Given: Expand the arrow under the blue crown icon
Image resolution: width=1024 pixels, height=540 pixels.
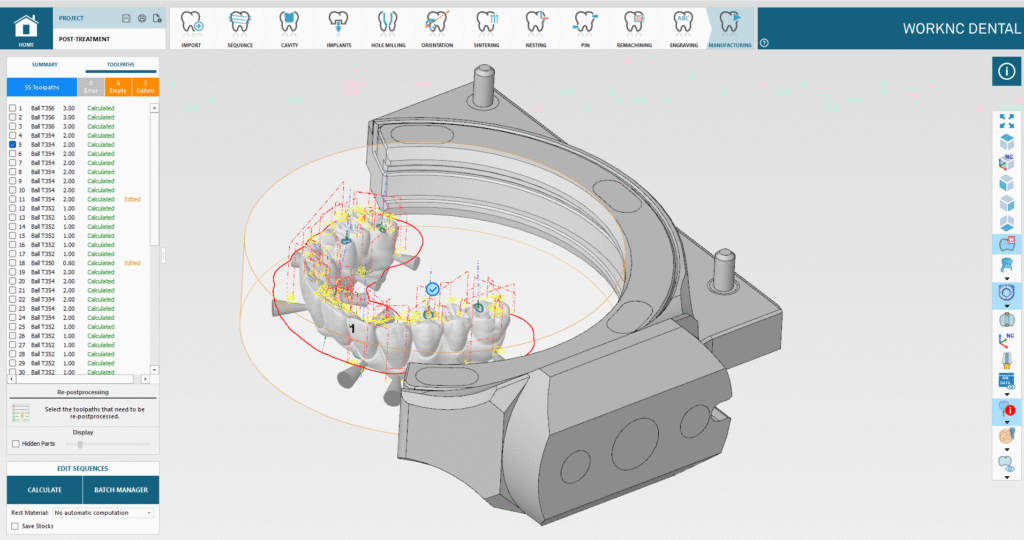Looking at the screenshot, I should 1006,279.
